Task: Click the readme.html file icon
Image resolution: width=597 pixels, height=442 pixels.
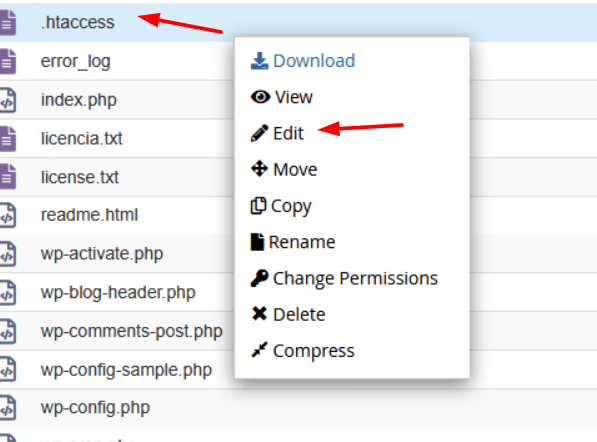Action: point(8,215)
